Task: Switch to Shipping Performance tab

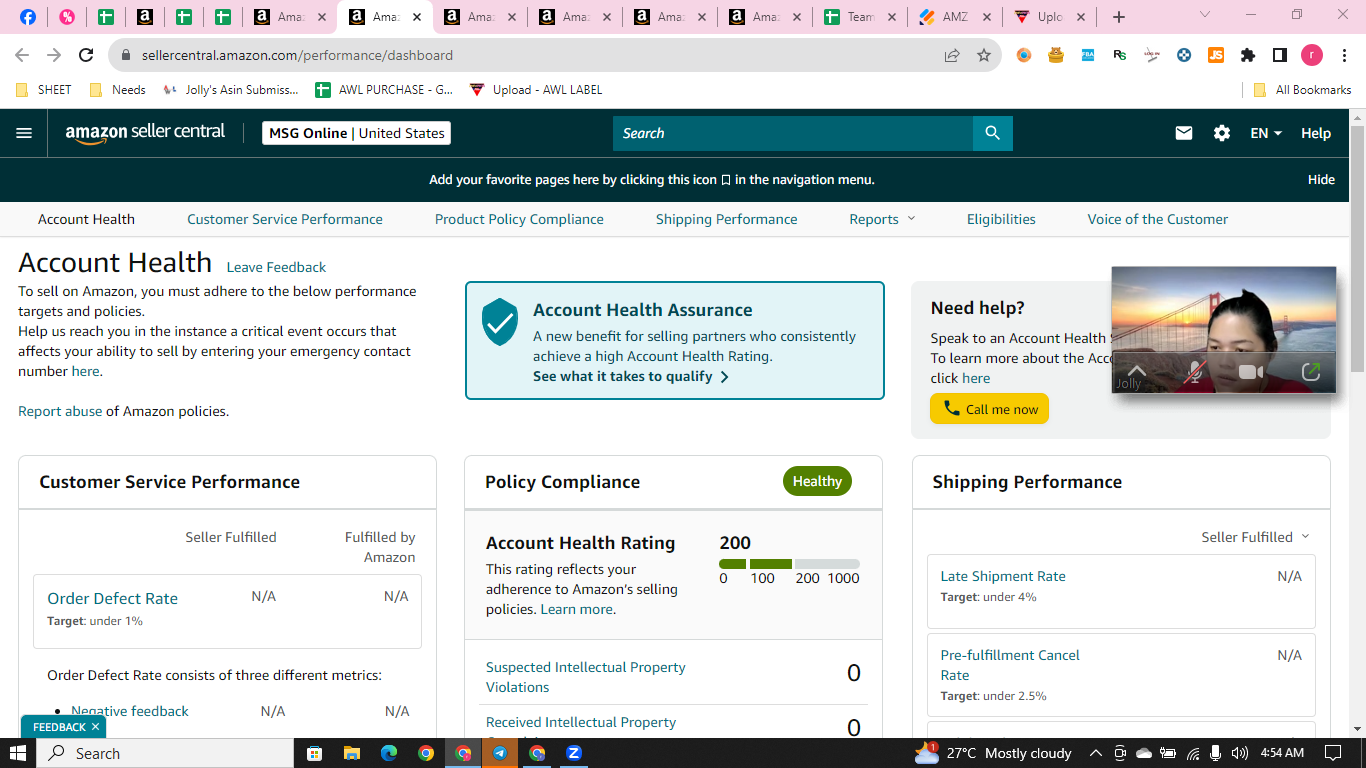Action: [727, 219]
